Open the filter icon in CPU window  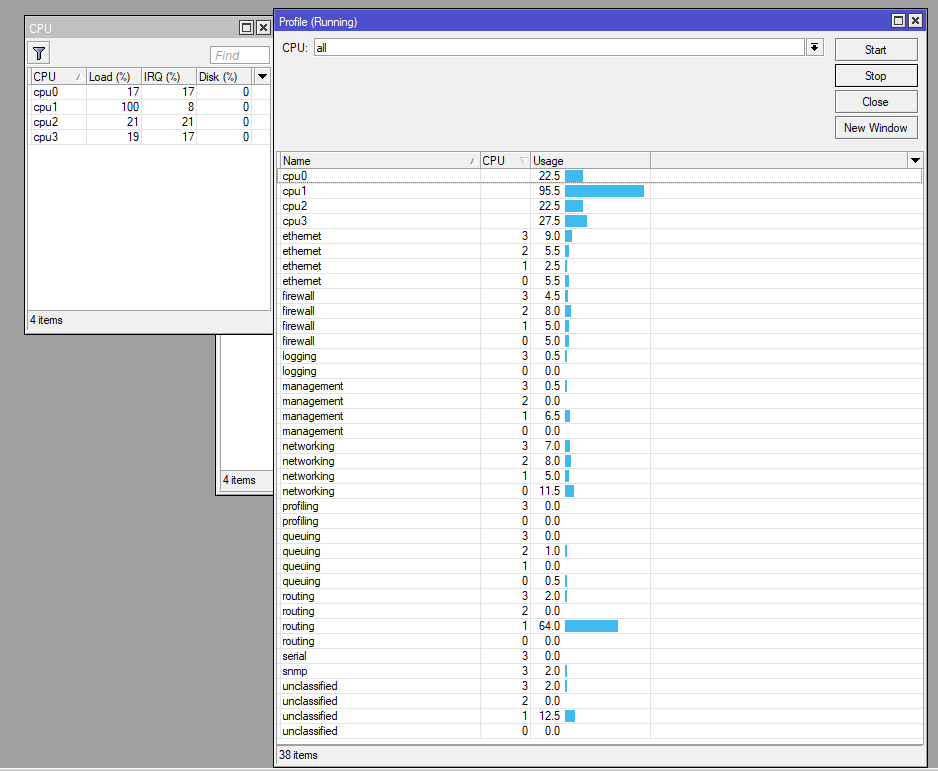(39, 53)
